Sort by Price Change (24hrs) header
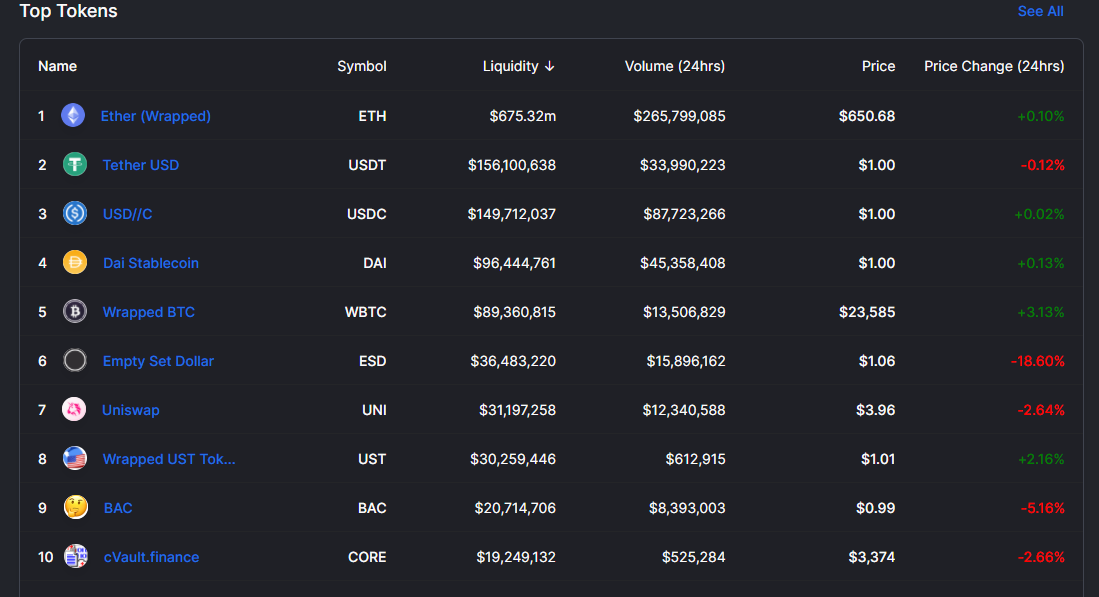 [x=994, y=66]
